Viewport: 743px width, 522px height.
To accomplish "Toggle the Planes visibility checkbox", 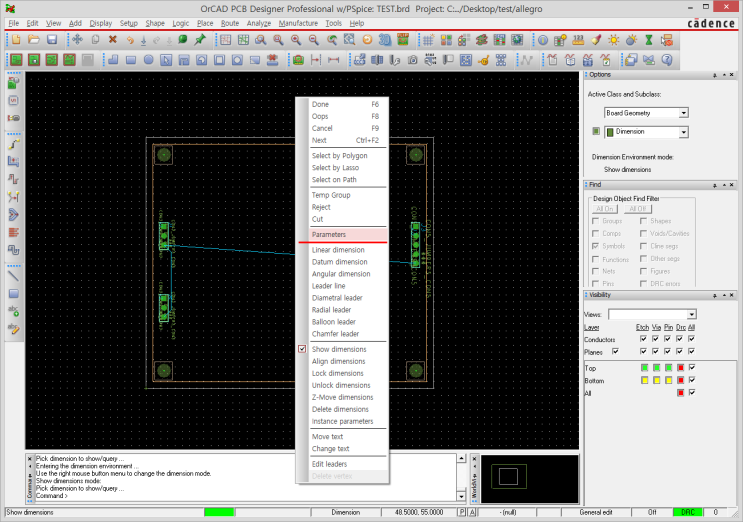I will (616, 351).
